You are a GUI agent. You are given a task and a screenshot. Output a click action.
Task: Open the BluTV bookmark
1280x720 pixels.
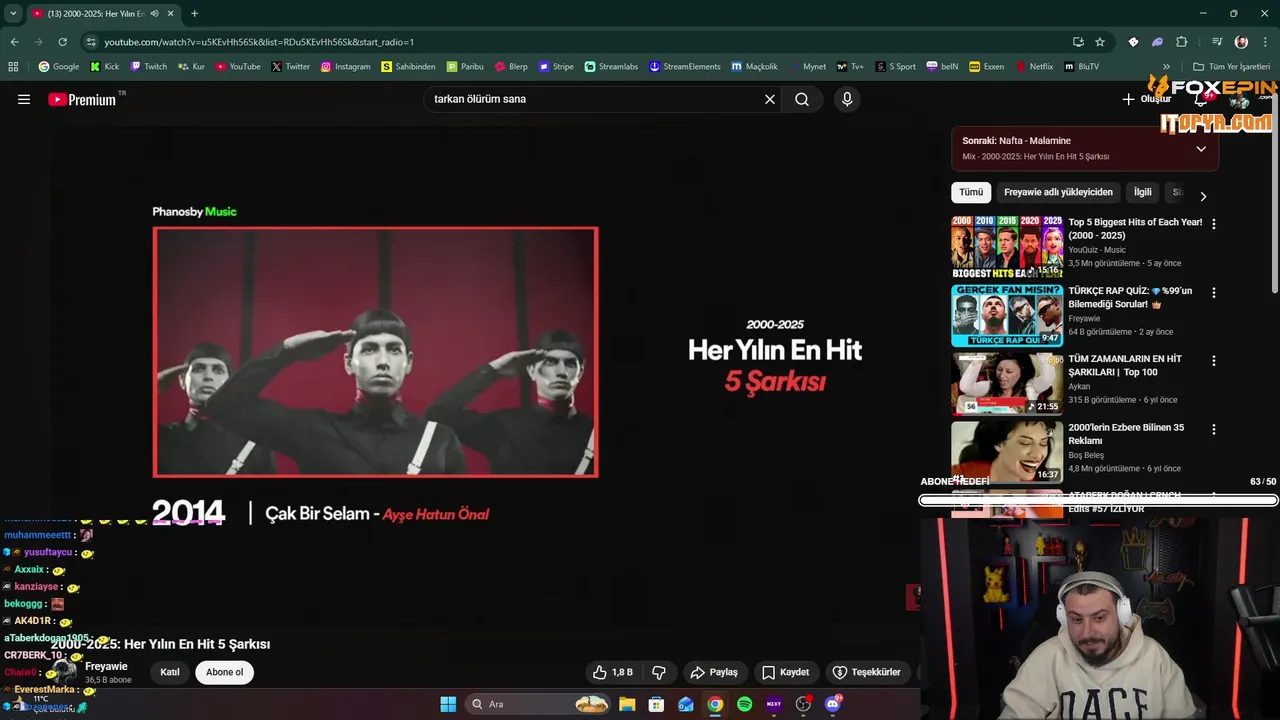pos(1082,67)
